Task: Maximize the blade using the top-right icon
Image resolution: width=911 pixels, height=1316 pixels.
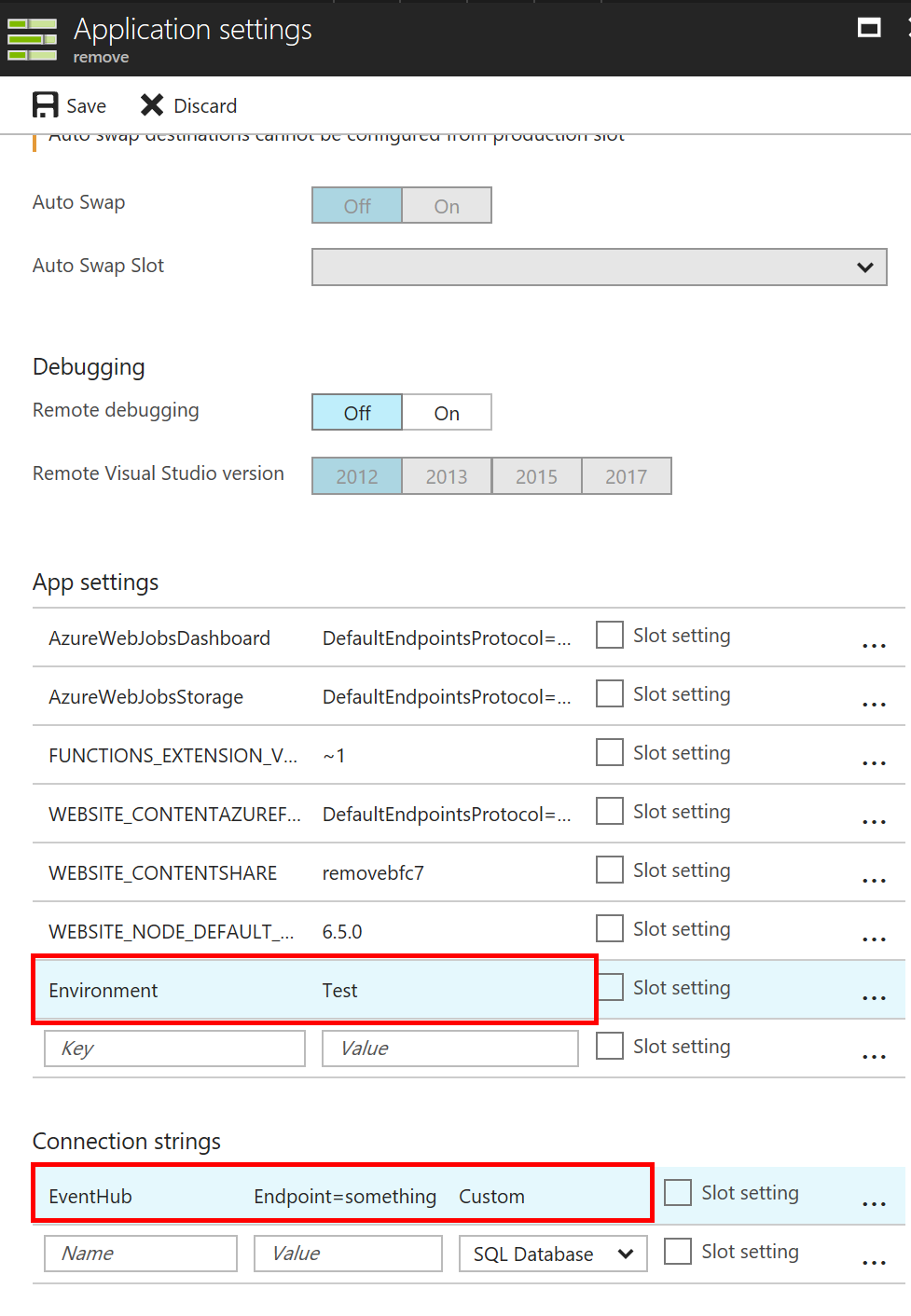Action: (x=869, y=28)
